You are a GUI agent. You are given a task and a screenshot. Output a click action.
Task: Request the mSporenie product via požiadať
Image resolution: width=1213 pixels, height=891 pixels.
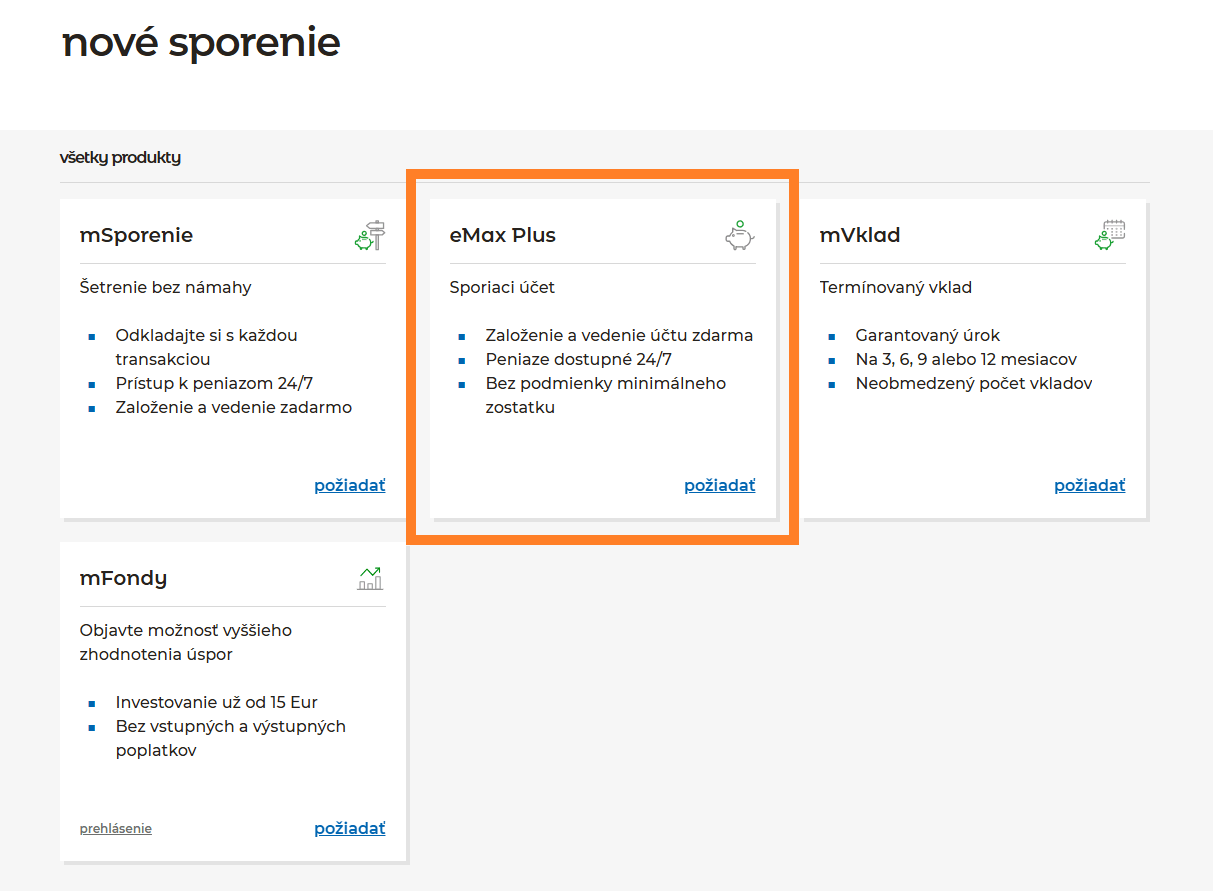tap(349, 486)
